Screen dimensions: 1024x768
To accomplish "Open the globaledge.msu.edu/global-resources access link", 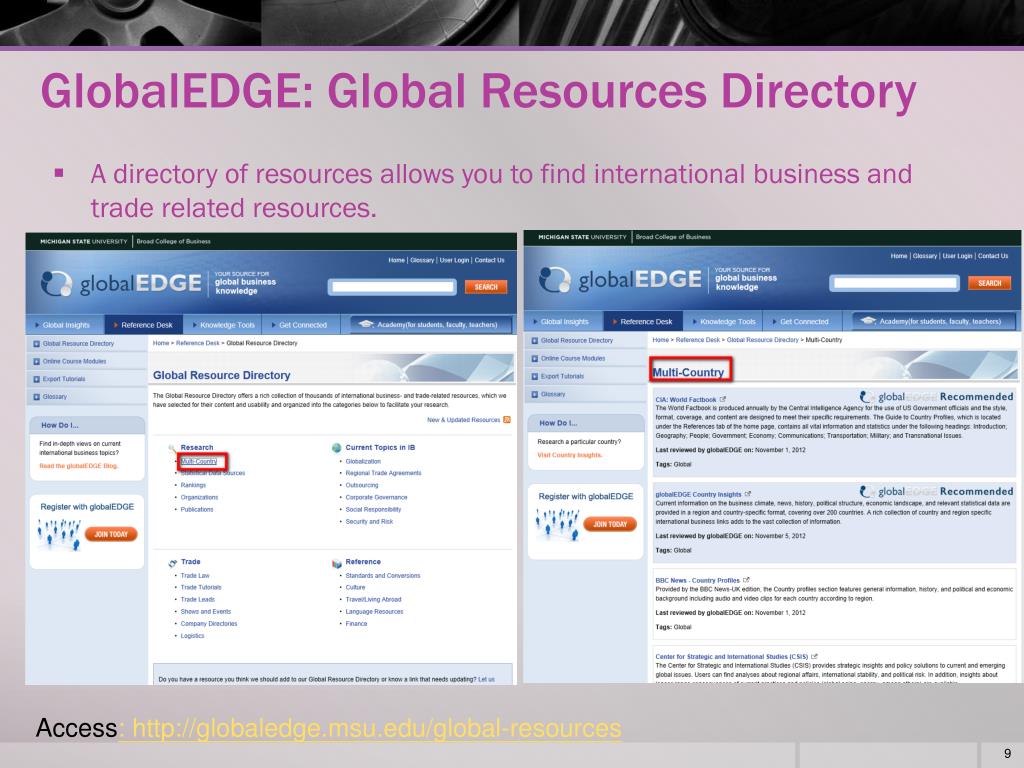I will 376,728.
